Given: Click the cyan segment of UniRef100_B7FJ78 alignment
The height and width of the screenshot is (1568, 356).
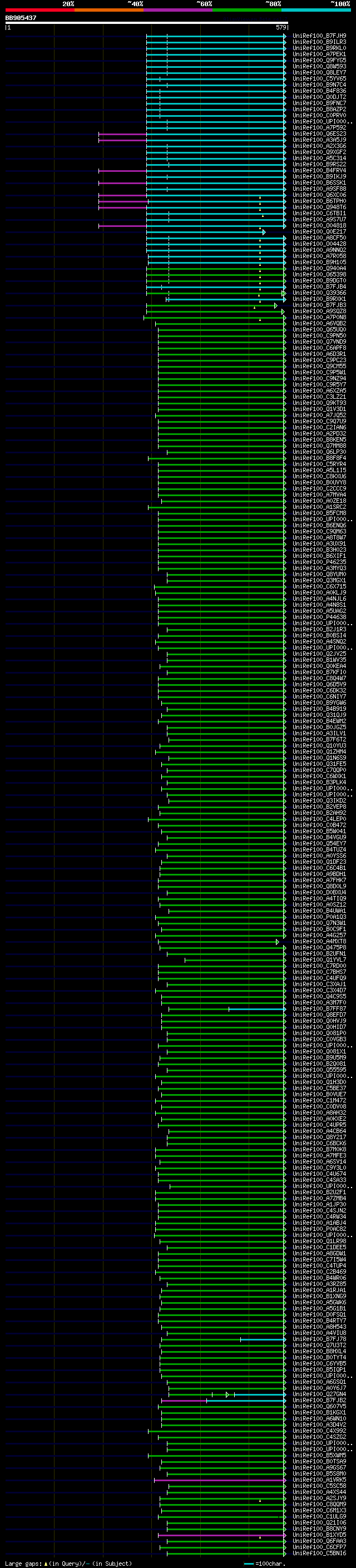Looking at the screenshot, I should (263, 1339).
